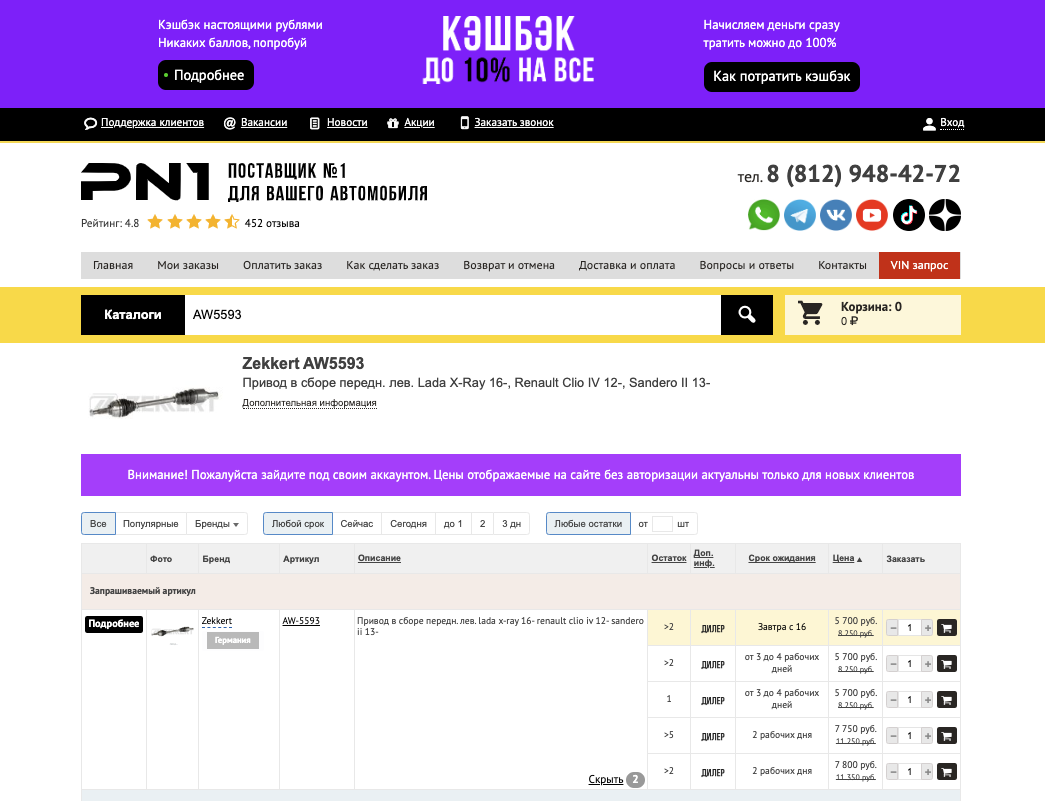1045x801 pixels.
Task: Click the 'VIN запрос' button
Action: coord(919,265)
